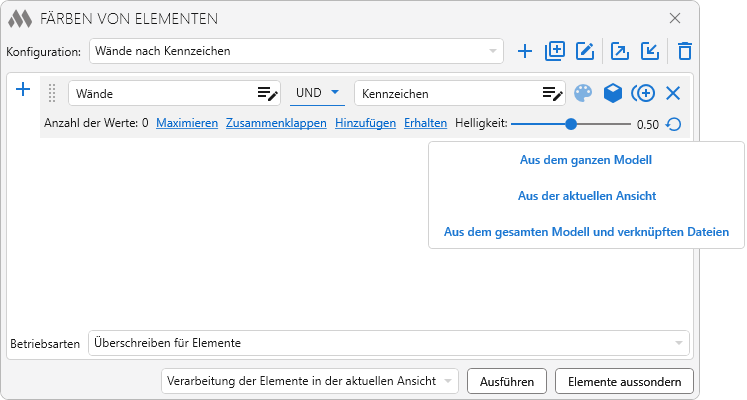This screenshot has height=400, width=747.
Task: Select 'Aus dem ganzen Modell' menu entry
Action: pos(586,159)
